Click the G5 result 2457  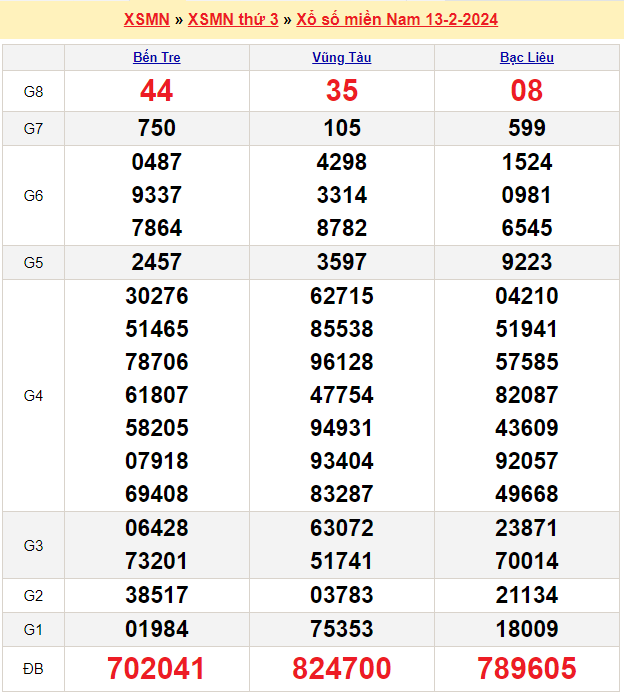click(x=157, y=262)
